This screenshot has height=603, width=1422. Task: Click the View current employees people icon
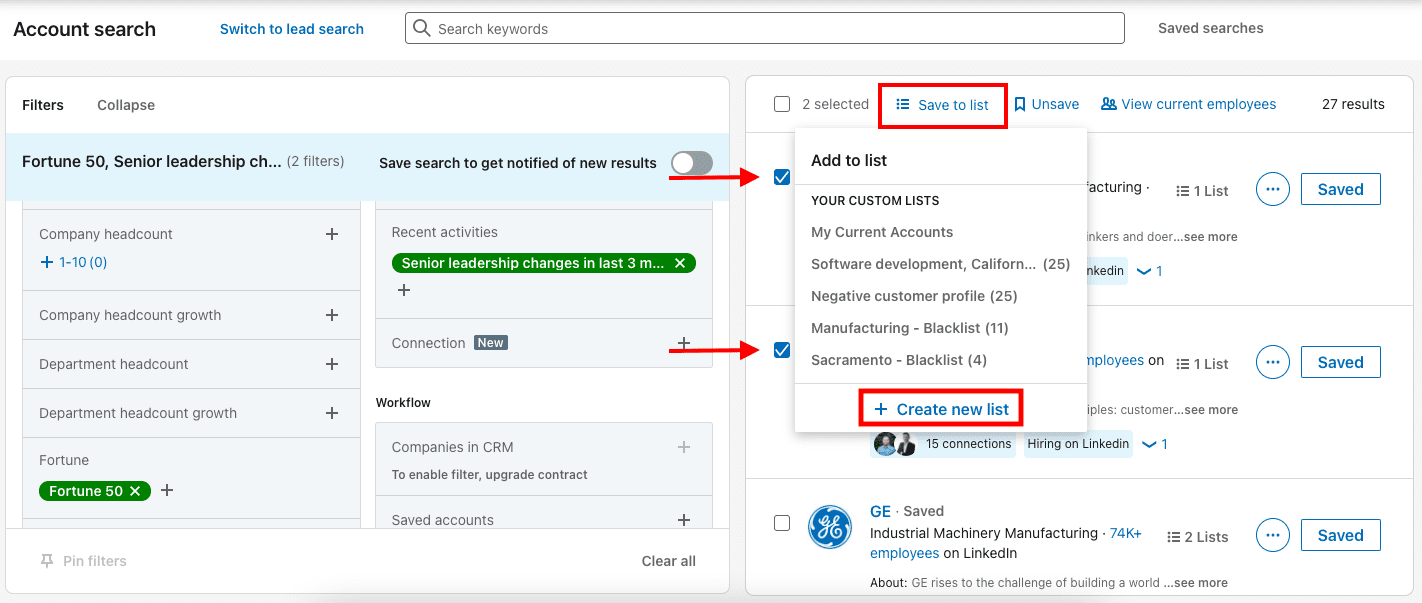coord(1109,104)
